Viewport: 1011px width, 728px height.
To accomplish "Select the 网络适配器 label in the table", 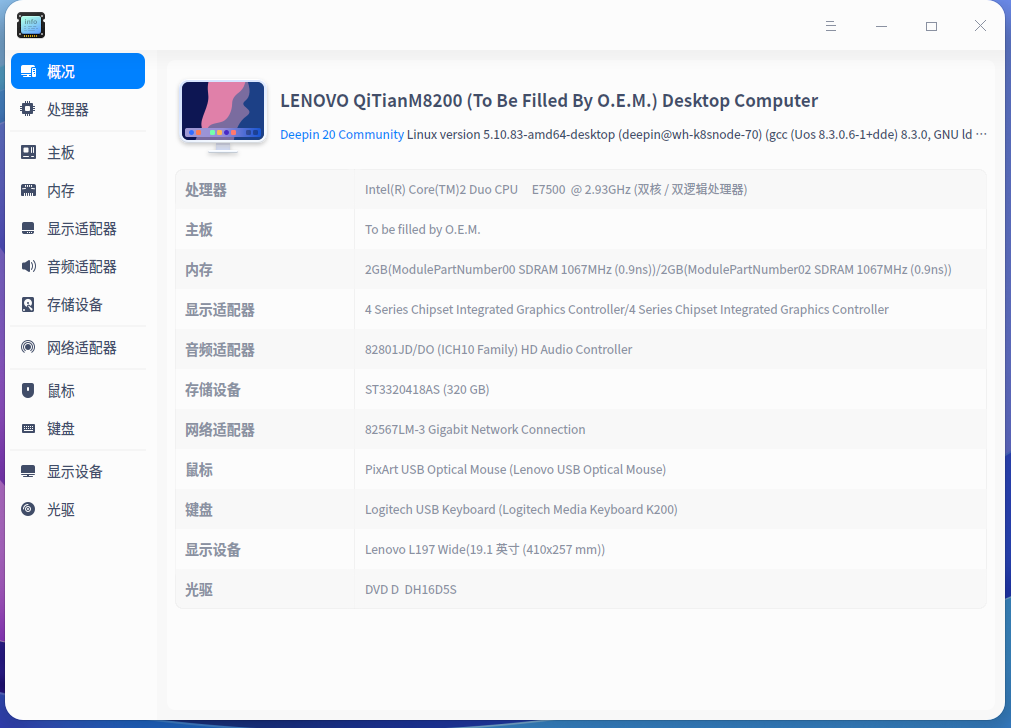I will [x=220, y=430].
